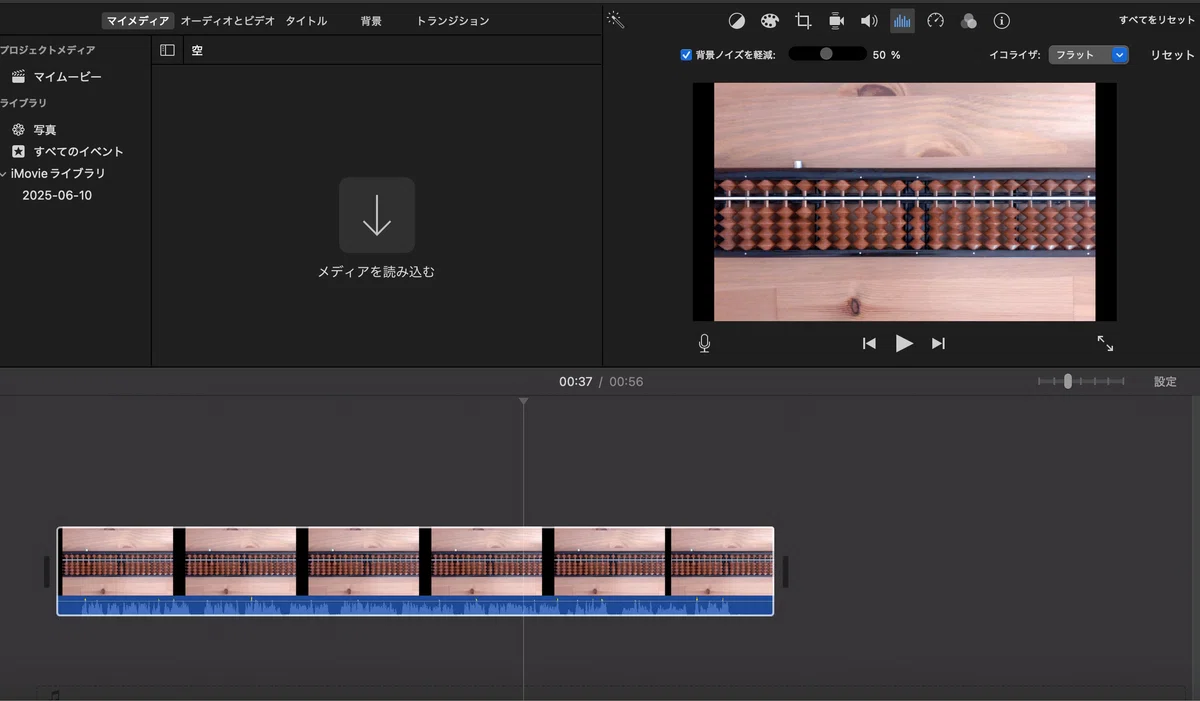Click the 写真 photos library icon
Image resolution: width=1200 pixels, height=701 pixels.
pyautogui.click(x=18, y=130)
